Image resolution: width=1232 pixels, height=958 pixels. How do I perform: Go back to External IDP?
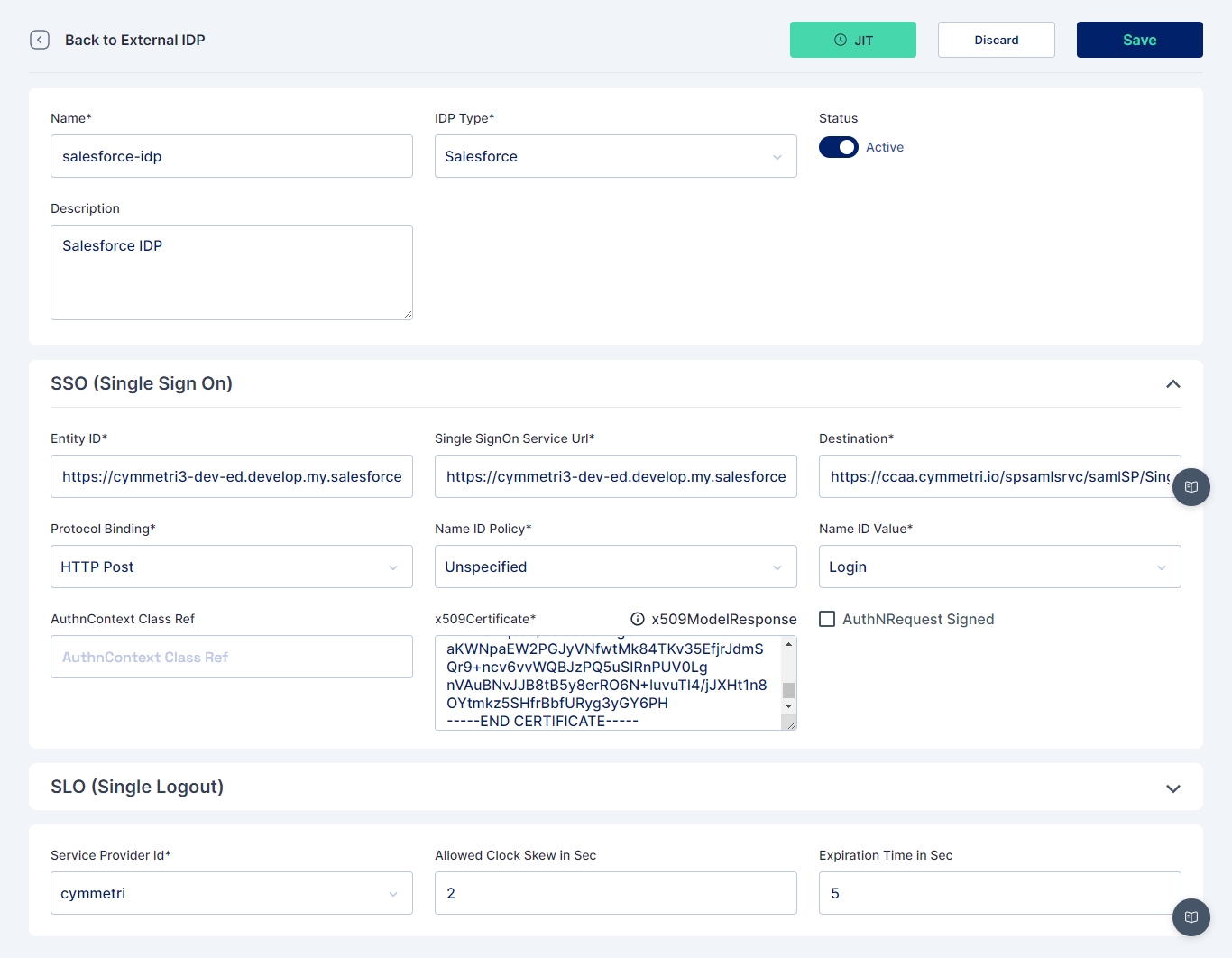click(135, 40)
